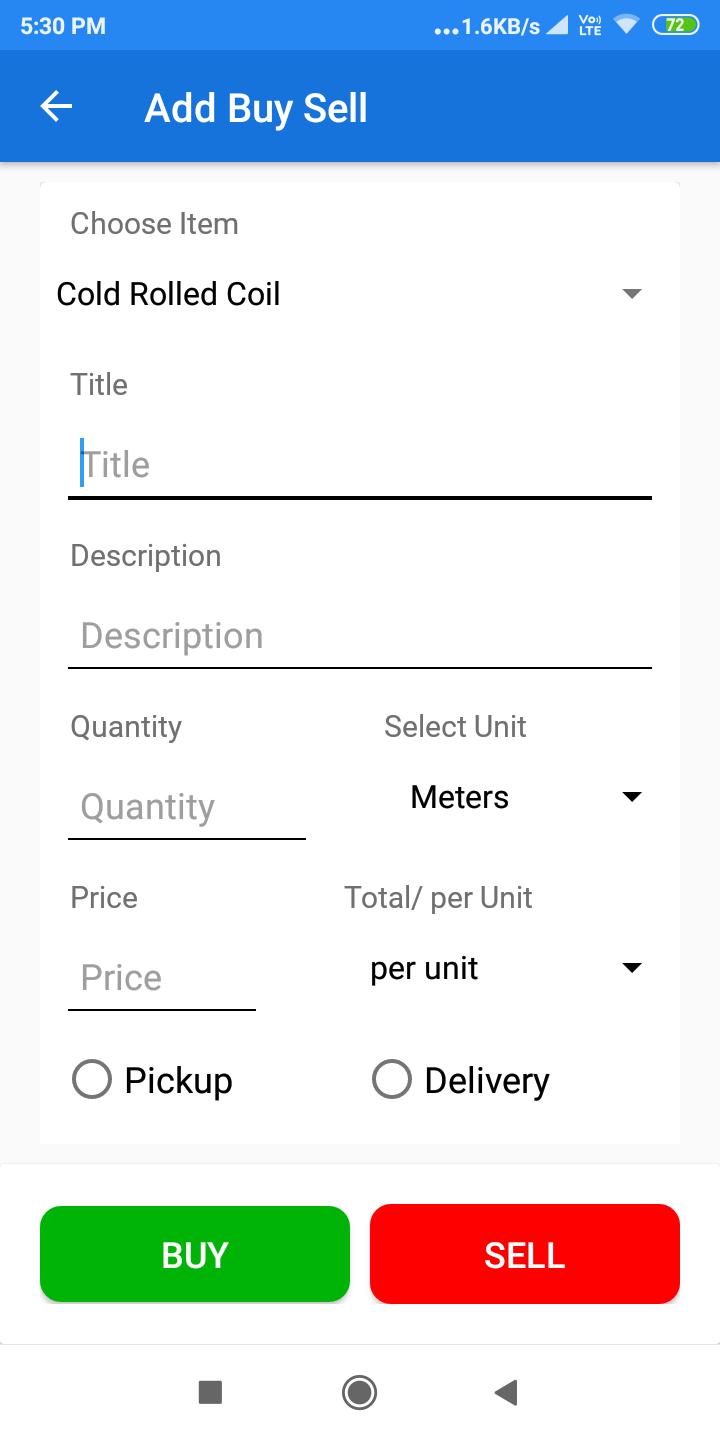
Task: Select the Delivery radio button
Action: [392, 1080]
